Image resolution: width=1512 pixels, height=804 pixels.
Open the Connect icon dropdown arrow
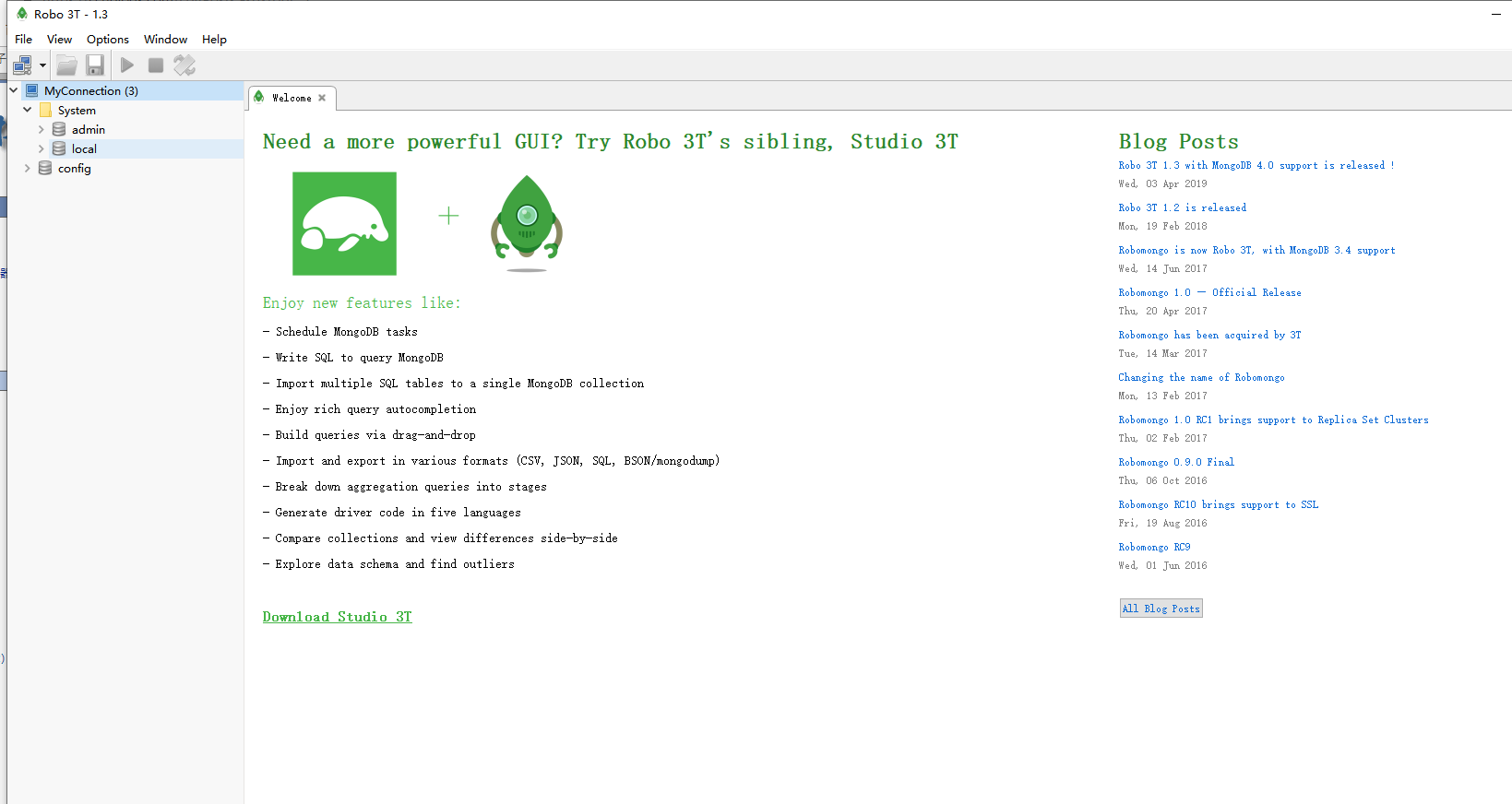click(42, 65)
